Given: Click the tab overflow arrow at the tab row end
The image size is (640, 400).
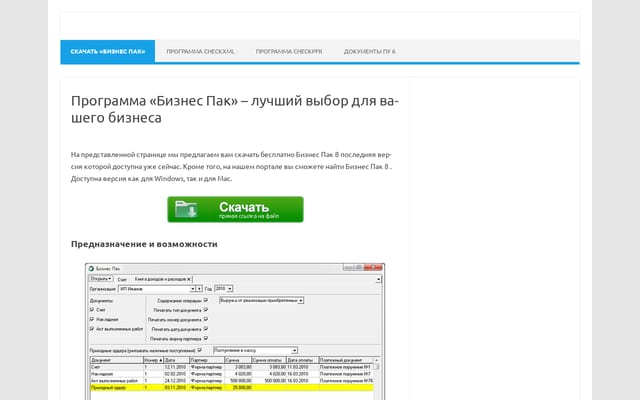Looking at the screenshot, I should [378, 280].
